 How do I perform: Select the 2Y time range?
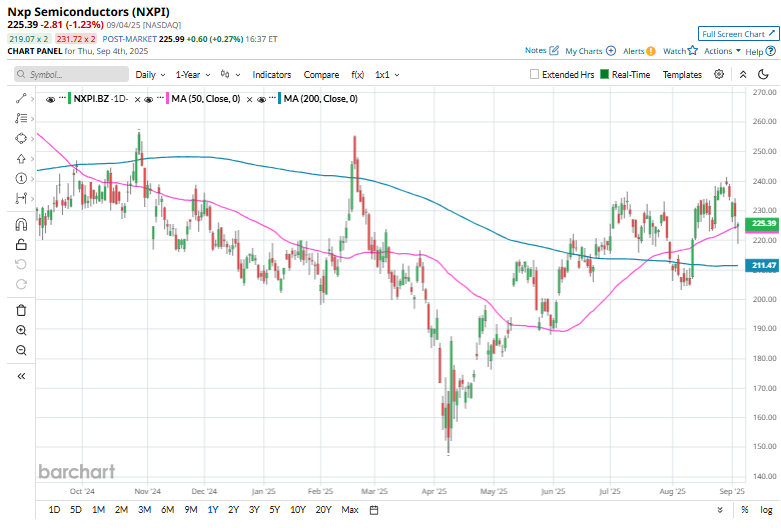(234, 510)
